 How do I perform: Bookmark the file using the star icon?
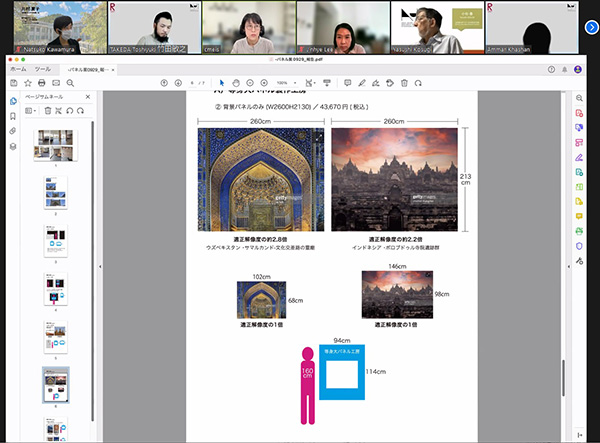click(28, 83)
